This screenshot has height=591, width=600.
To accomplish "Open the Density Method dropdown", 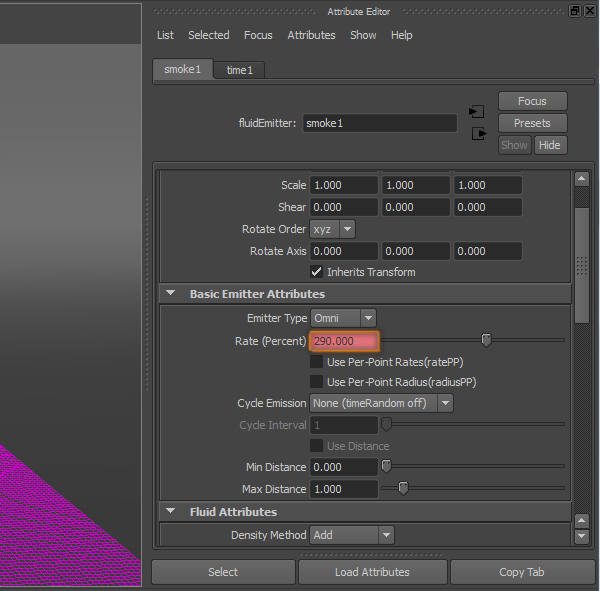I will click(x=351, y=535).
